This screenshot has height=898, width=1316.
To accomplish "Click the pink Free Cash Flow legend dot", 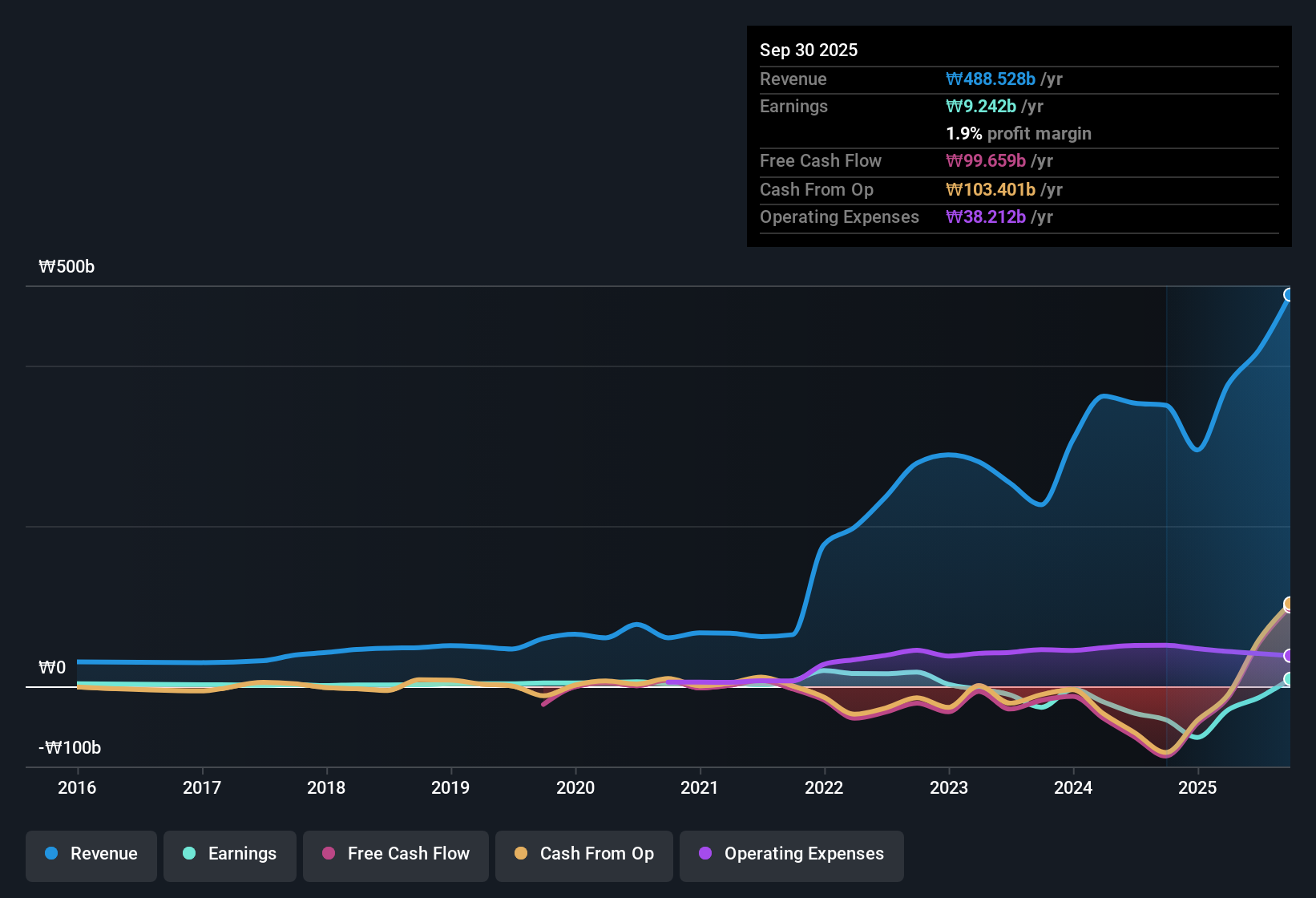I will click(x=329, y=853).
